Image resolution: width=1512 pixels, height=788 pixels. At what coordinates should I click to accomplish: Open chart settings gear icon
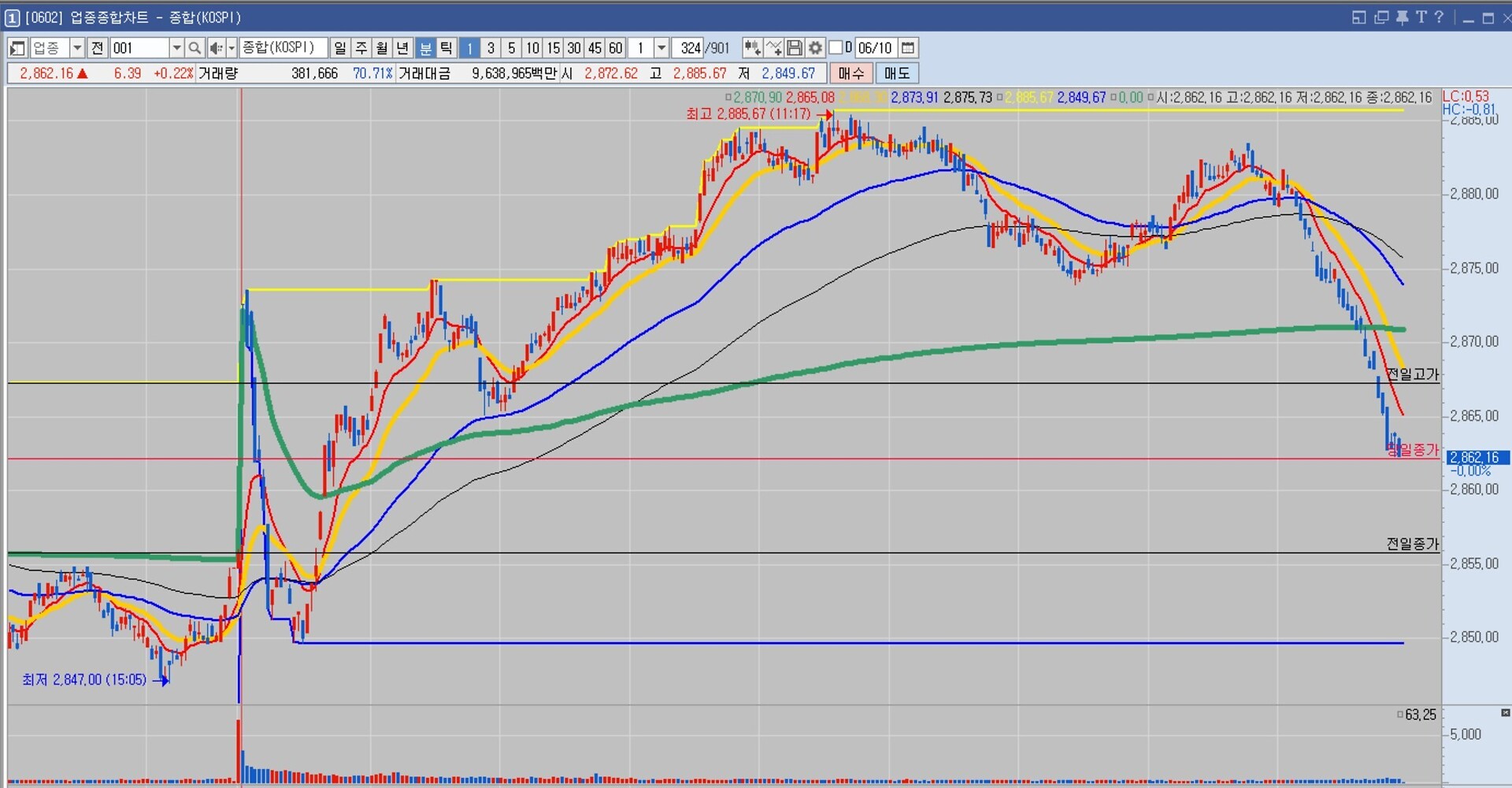click(x=815, y=48)
